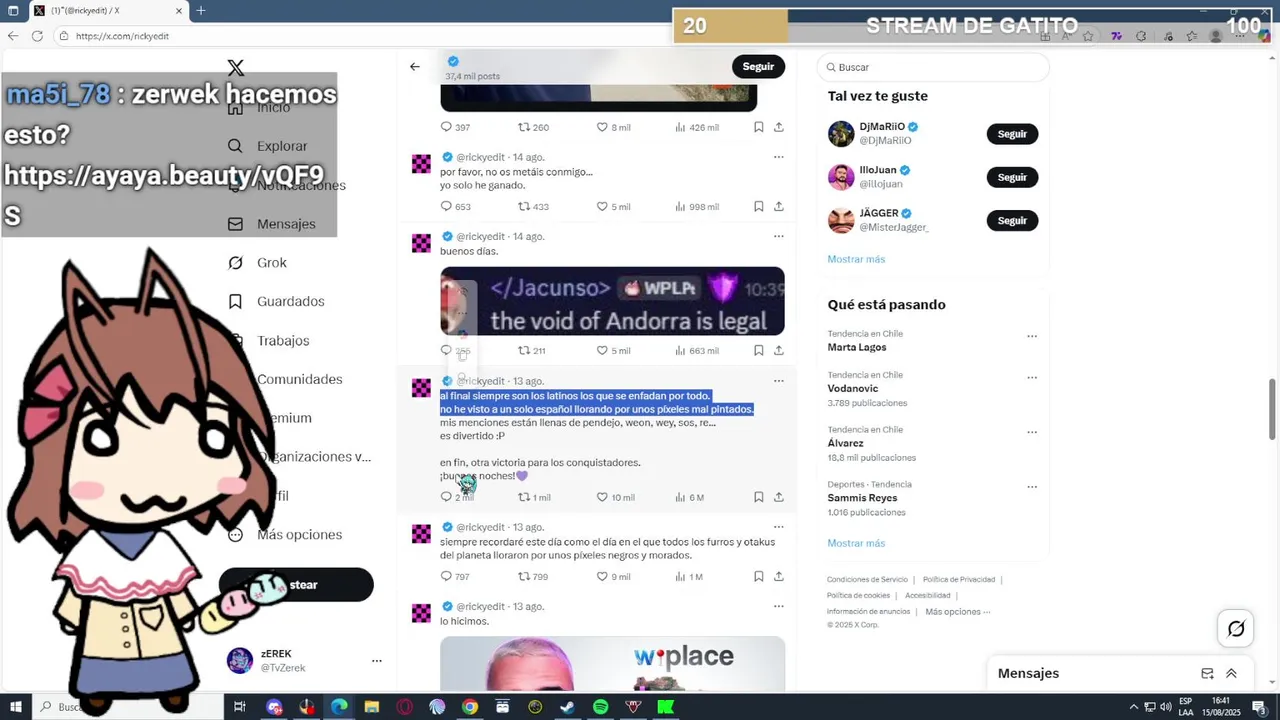The image size is (1280, 720).
Task: Click Mostrar más under Qué está pasando
Action: point(856,543)
